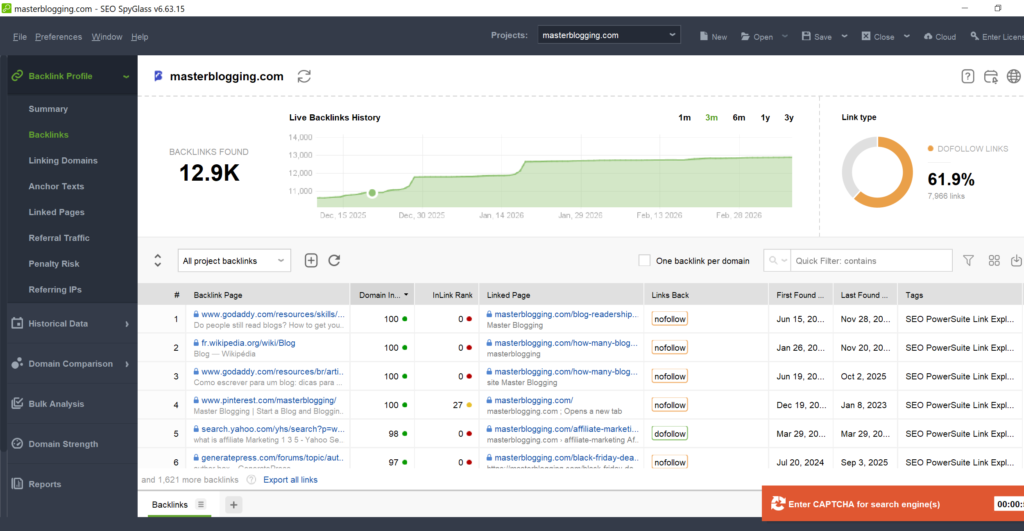This screenshot has width=1024, height=531.
Task: Click the Save button in toolbar
Action: click(x=817, y=37)
